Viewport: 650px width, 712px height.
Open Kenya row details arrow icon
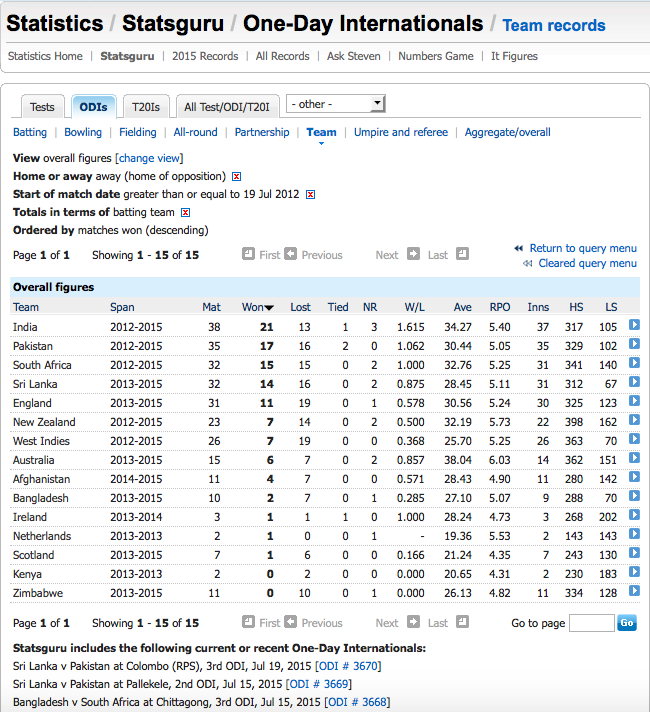point(634,572)
